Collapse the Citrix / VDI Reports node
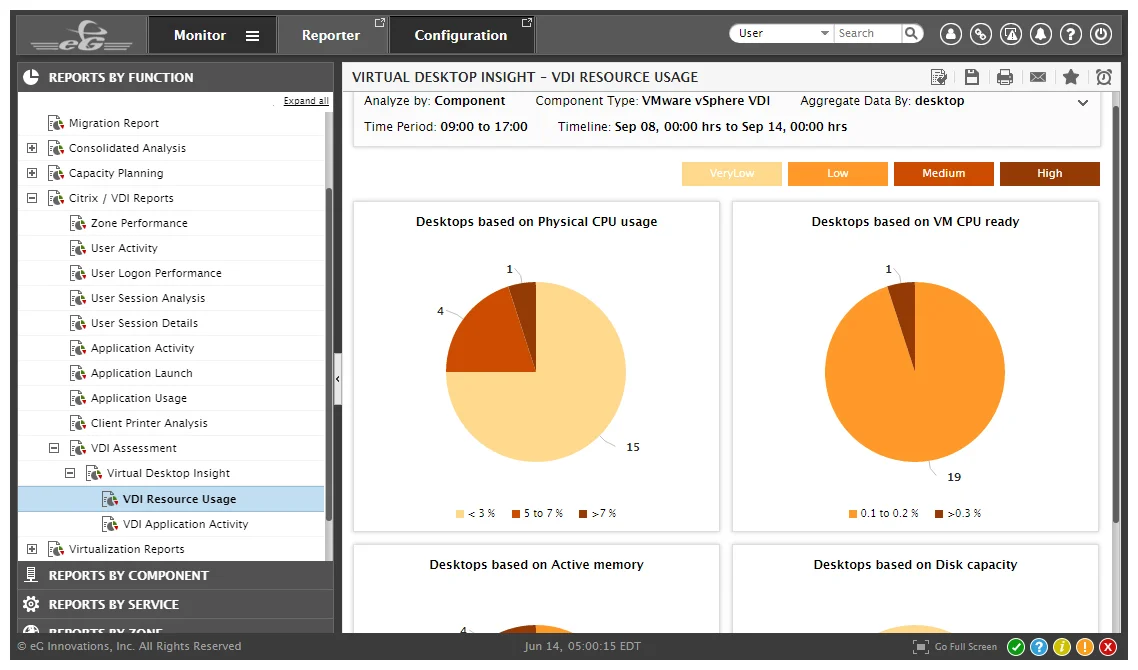Image resolution: width=1138 pixels, height=670 pixels. click(x=32, y=197)
